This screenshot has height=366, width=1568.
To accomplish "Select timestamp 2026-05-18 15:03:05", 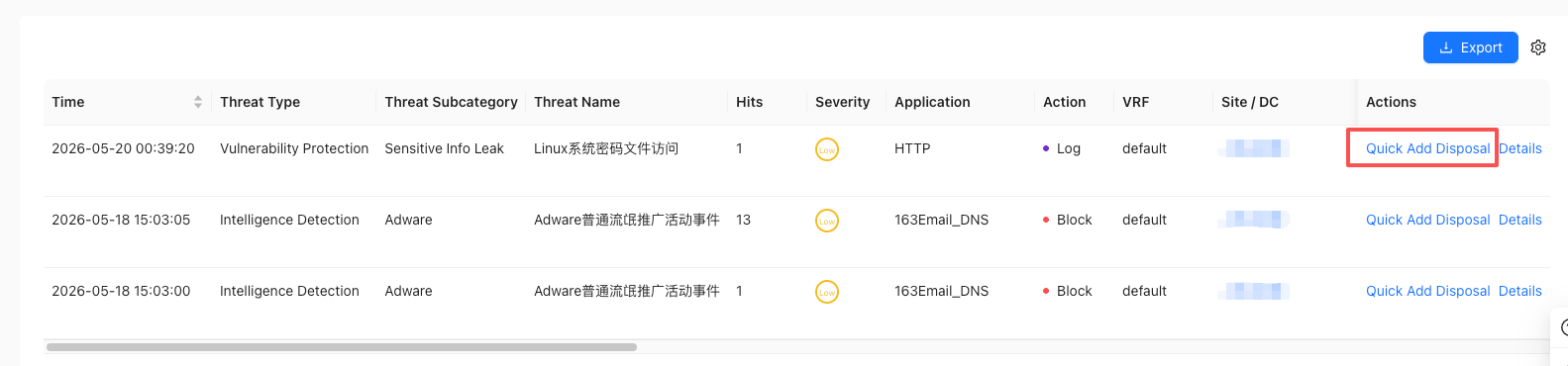I will [121, 220].
